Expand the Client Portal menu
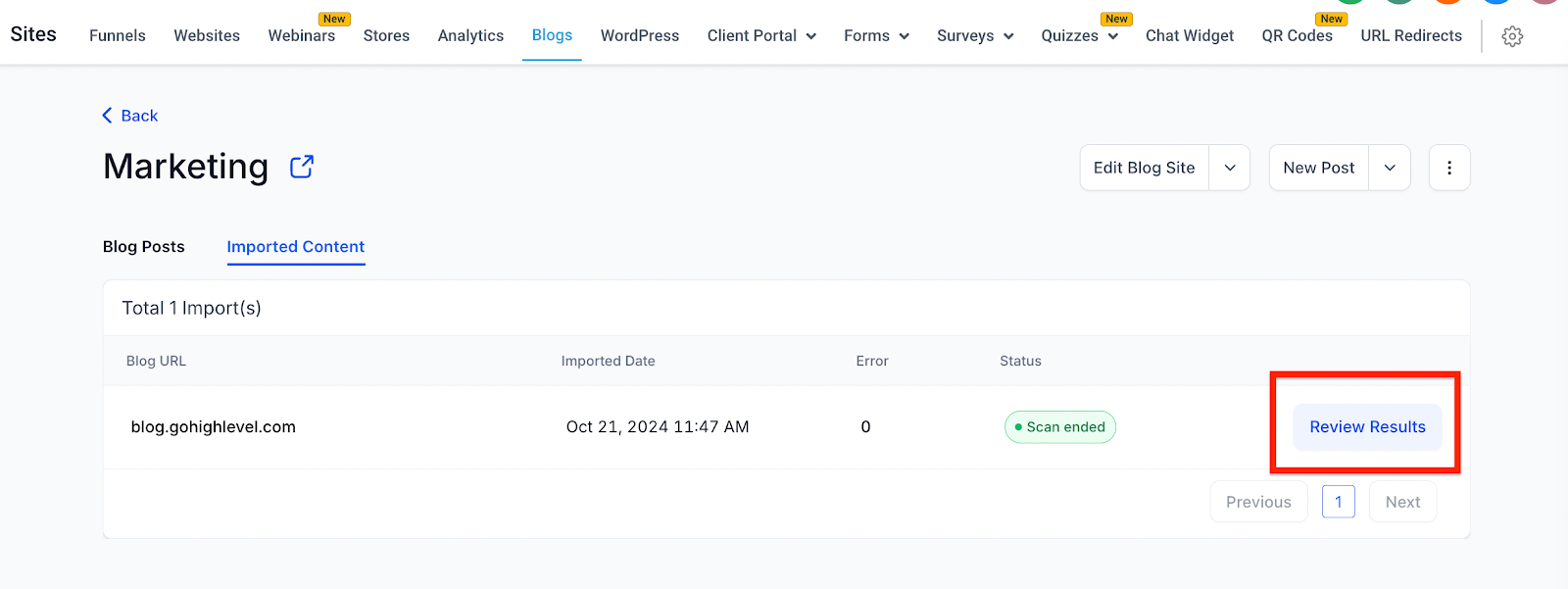Image resolution: width=1568 pixels, height=589 pixels. tap(761, 35)
